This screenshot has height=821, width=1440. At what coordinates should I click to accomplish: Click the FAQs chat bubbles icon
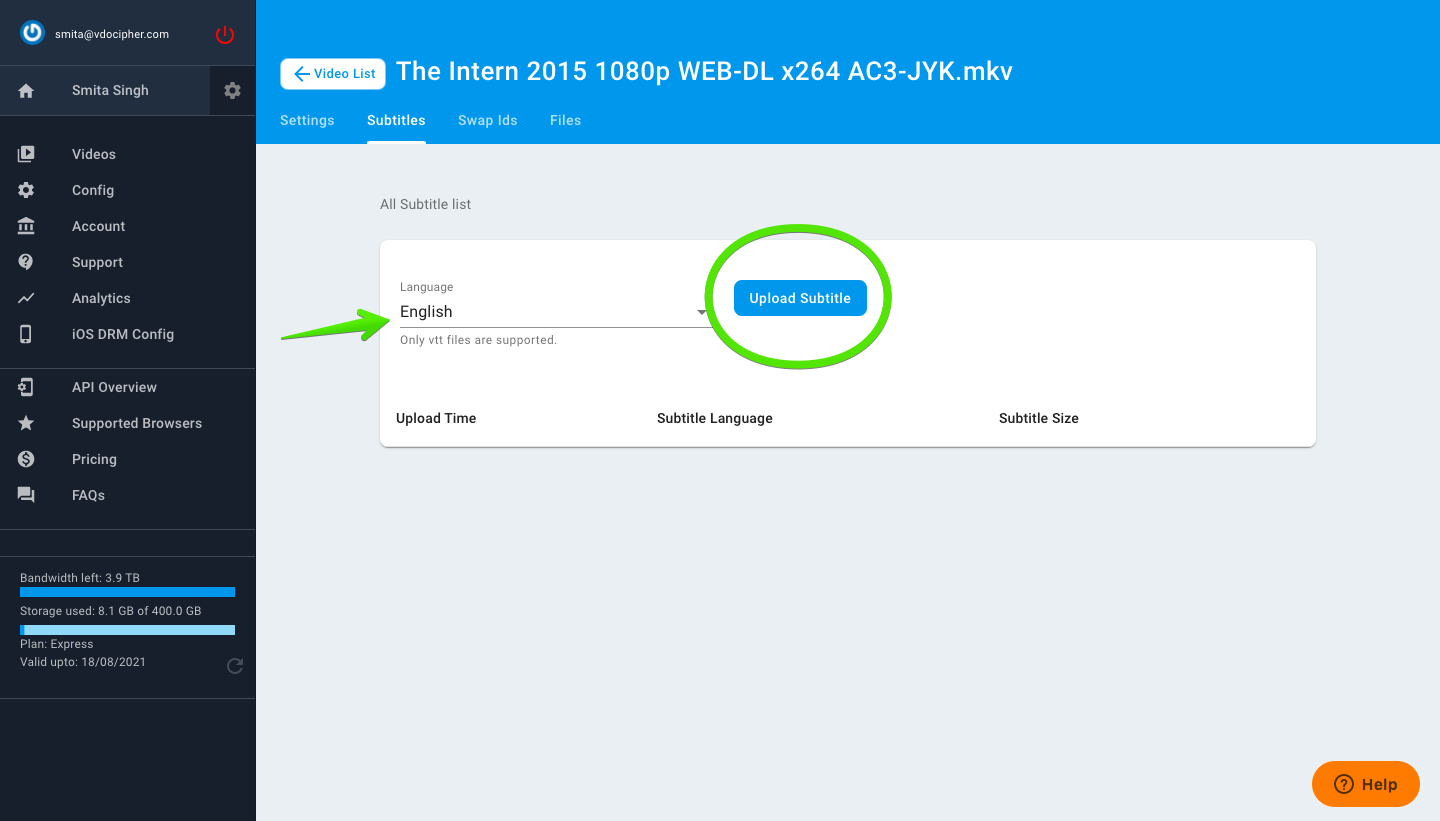(26, 495)
